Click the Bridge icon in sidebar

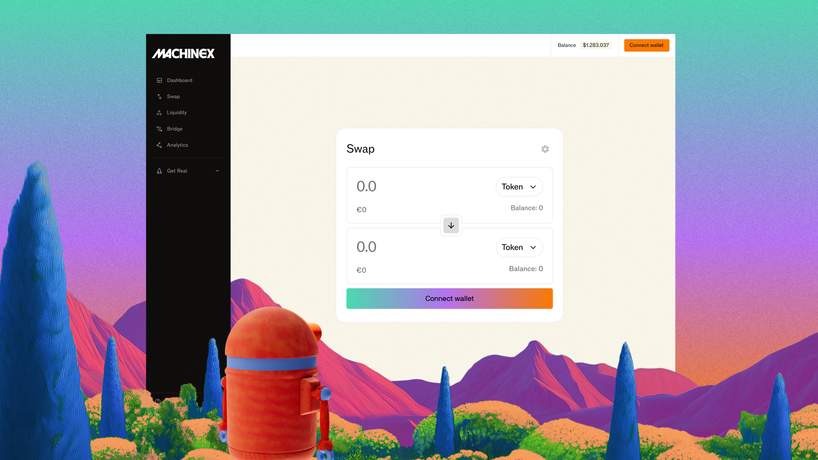[159, 129]
